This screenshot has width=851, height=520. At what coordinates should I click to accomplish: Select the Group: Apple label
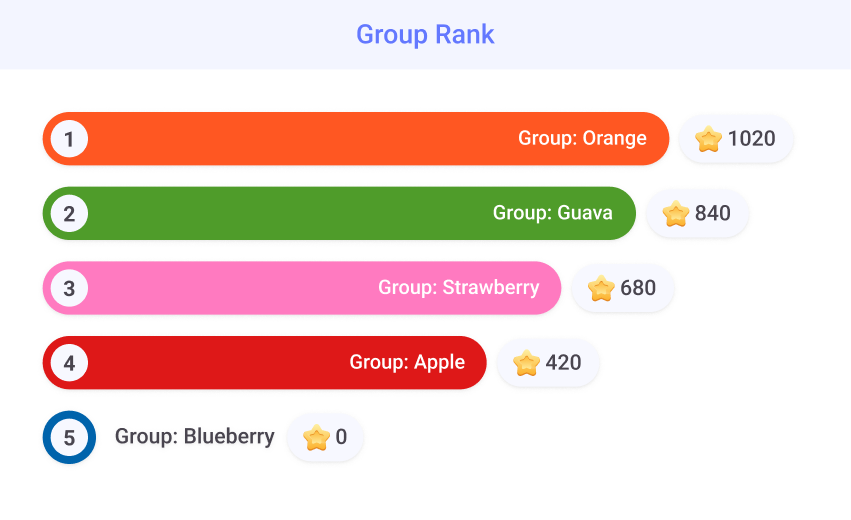pos(407,362)
